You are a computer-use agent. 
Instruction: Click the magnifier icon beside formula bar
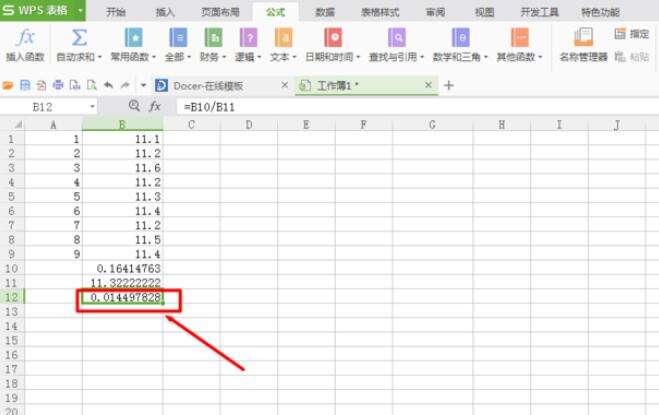click(134, 106)
